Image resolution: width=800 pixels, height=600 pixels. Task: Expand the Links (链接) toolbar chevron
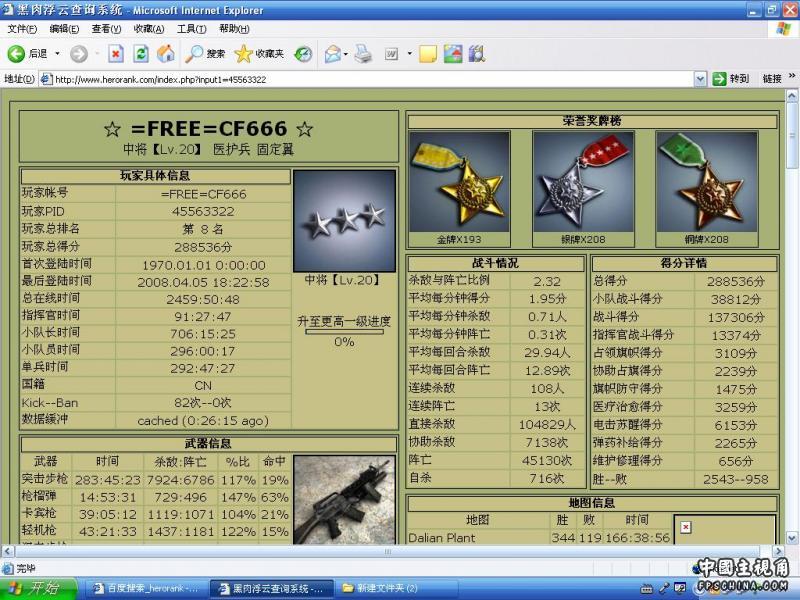[x=792, y=76]
